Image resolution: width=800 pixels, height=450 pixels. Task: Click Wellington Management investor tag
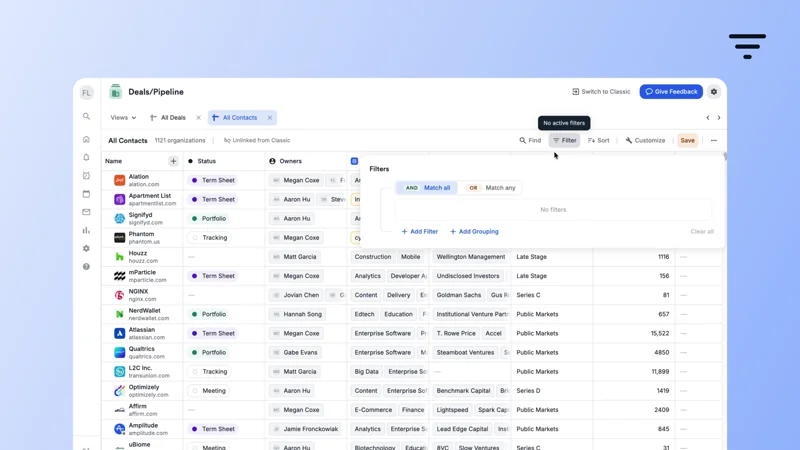click(x=470, y=257)
